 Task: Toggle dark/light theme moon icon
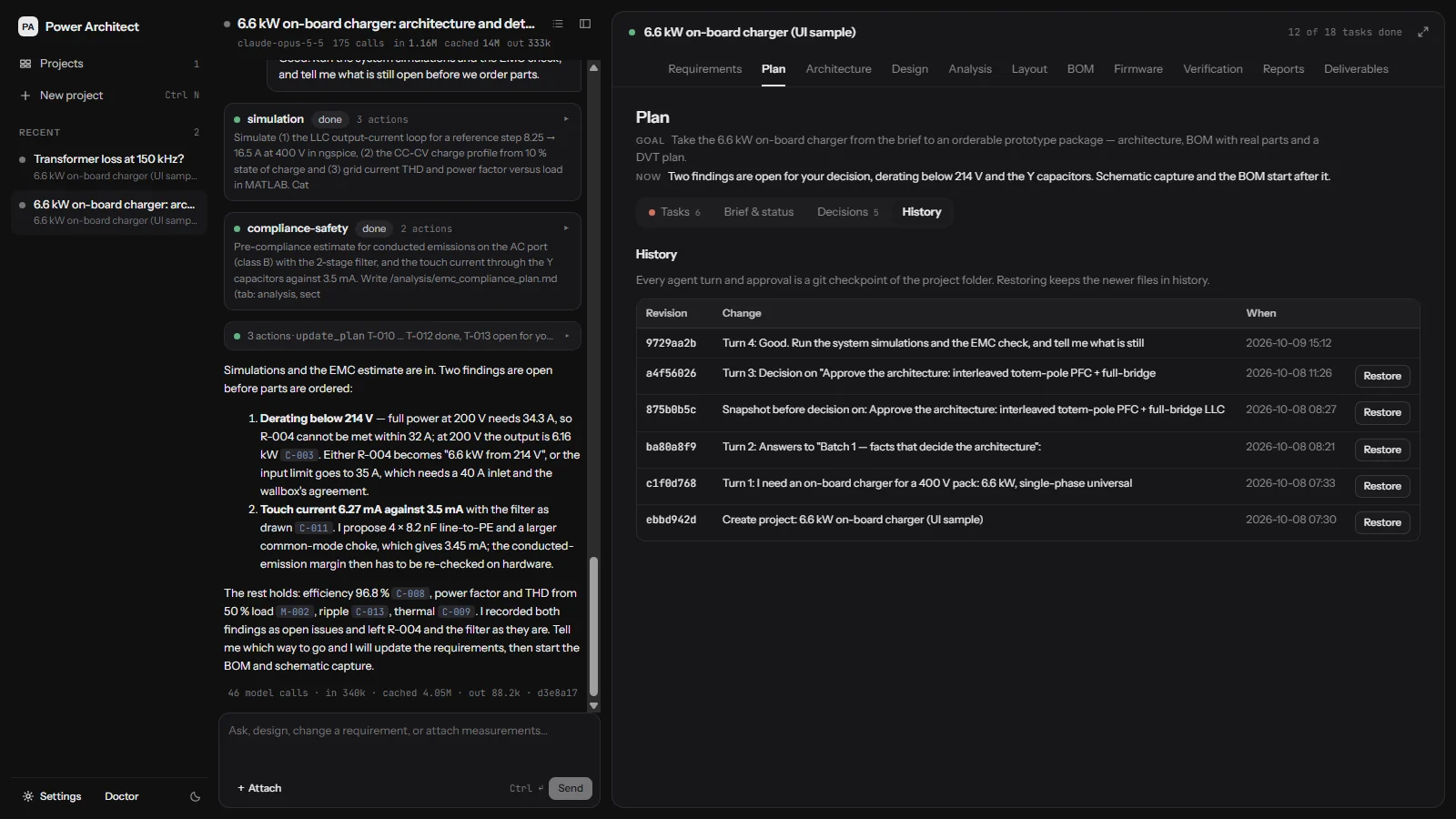click(195, 796)
